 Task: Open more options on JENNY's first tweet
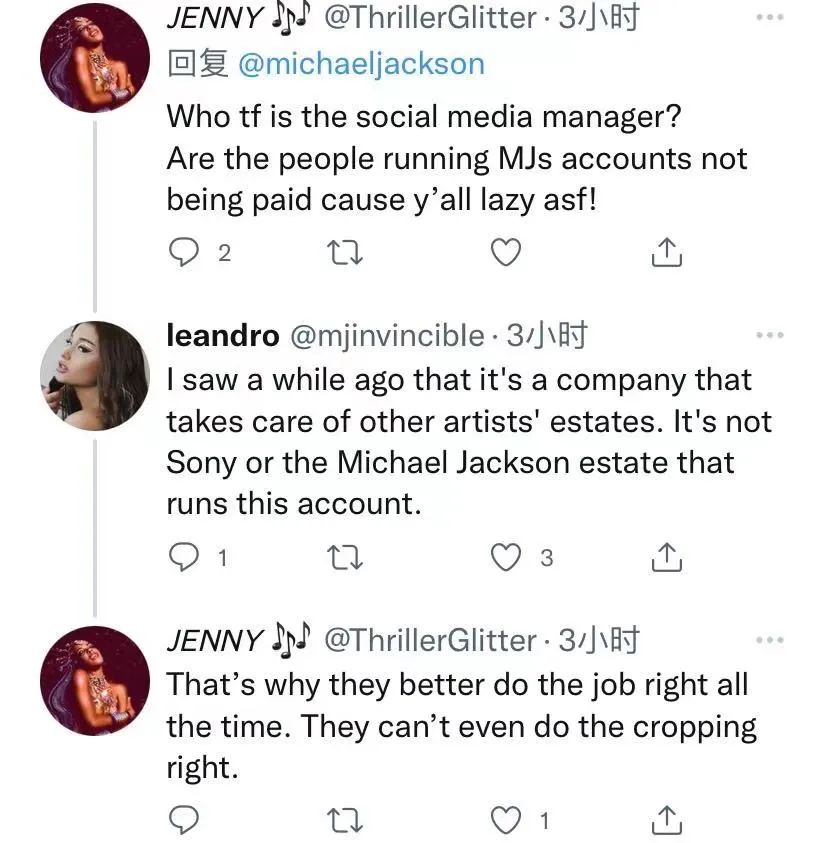click(769, 18)
